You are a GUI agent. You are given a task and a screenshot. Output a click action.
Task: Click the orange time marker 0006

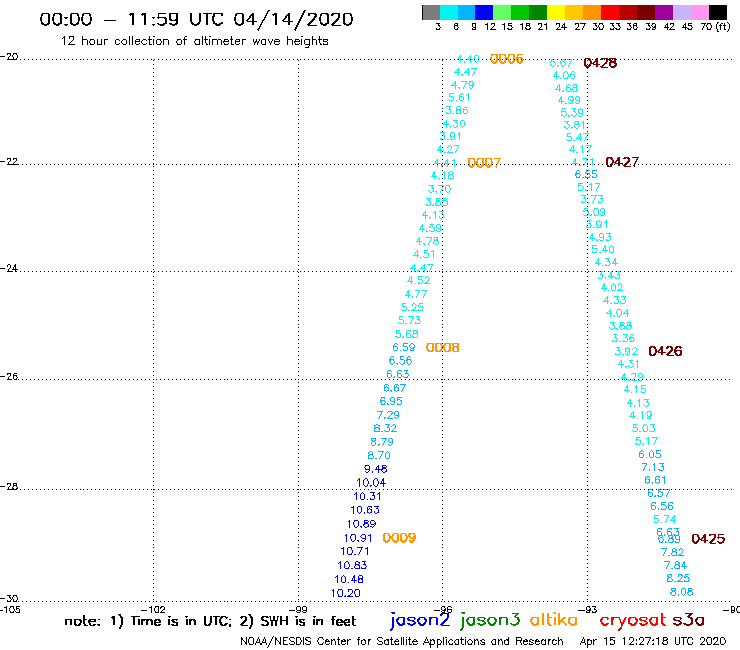(506, 59)
